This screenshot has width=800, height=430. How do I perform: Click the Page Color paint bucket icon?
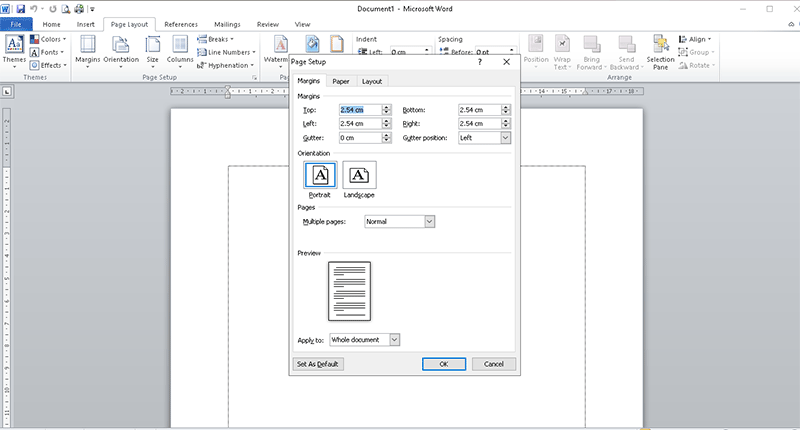[313, 43]
